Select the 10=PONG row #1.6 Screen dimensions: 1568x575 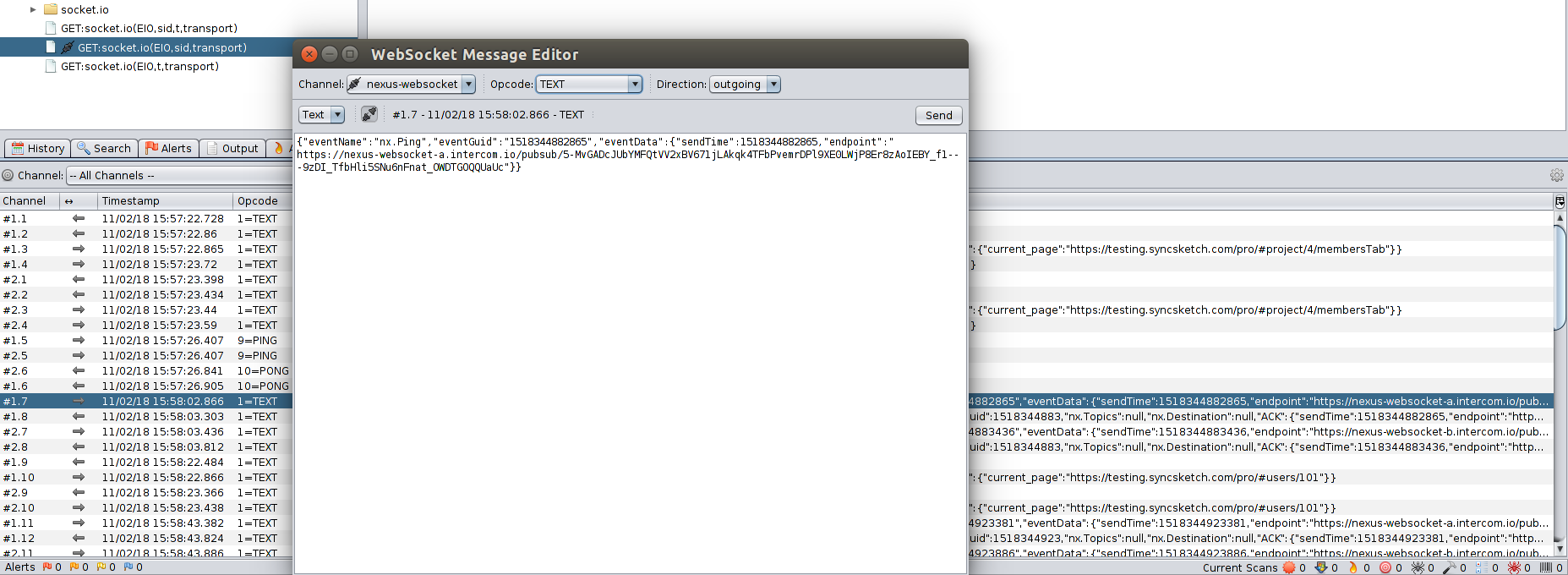pos(146,386)
